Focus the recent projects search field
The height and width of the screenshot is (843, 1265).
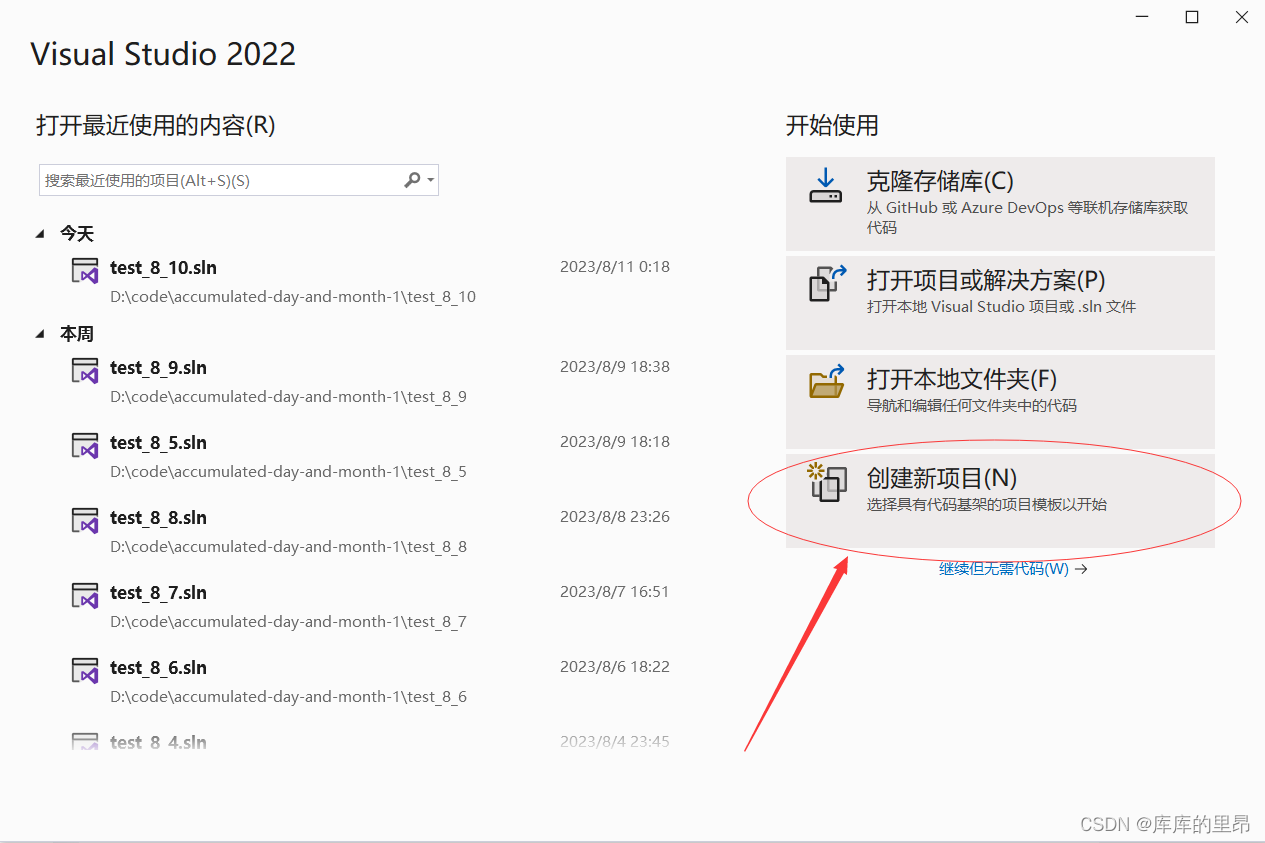[239, 180]
